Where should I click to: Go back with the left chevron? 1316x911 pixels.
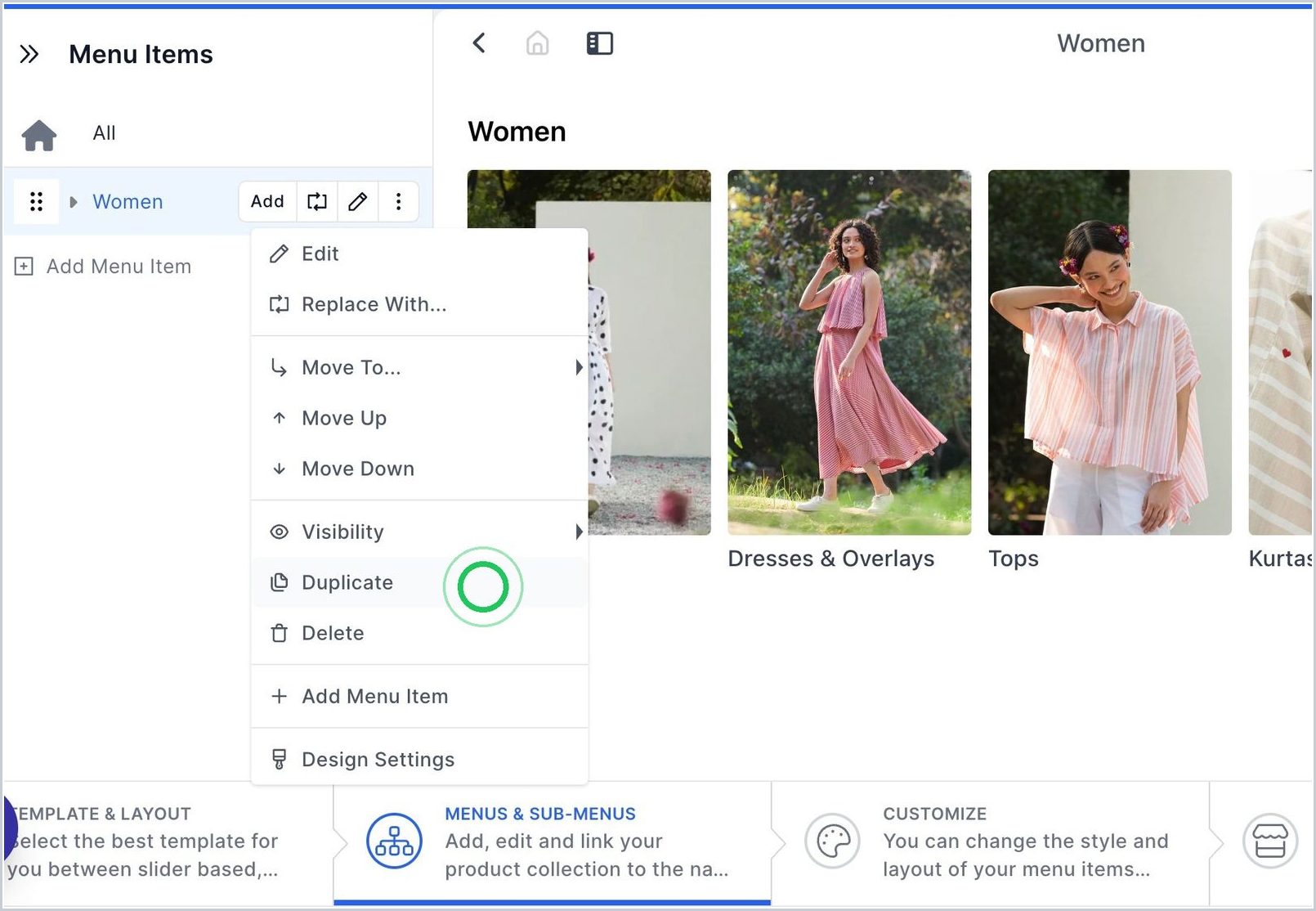(x=480, y=43)
